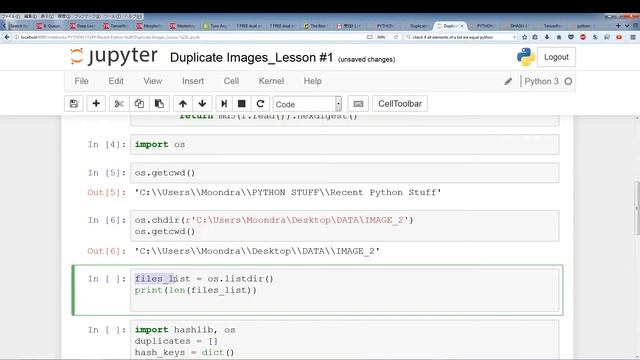Image resolution: width=640 pixels, height=360 pixels.
Task: Click the '(unsaved changes)' status text
Action: pyautogui.click(x=367, y=60)
